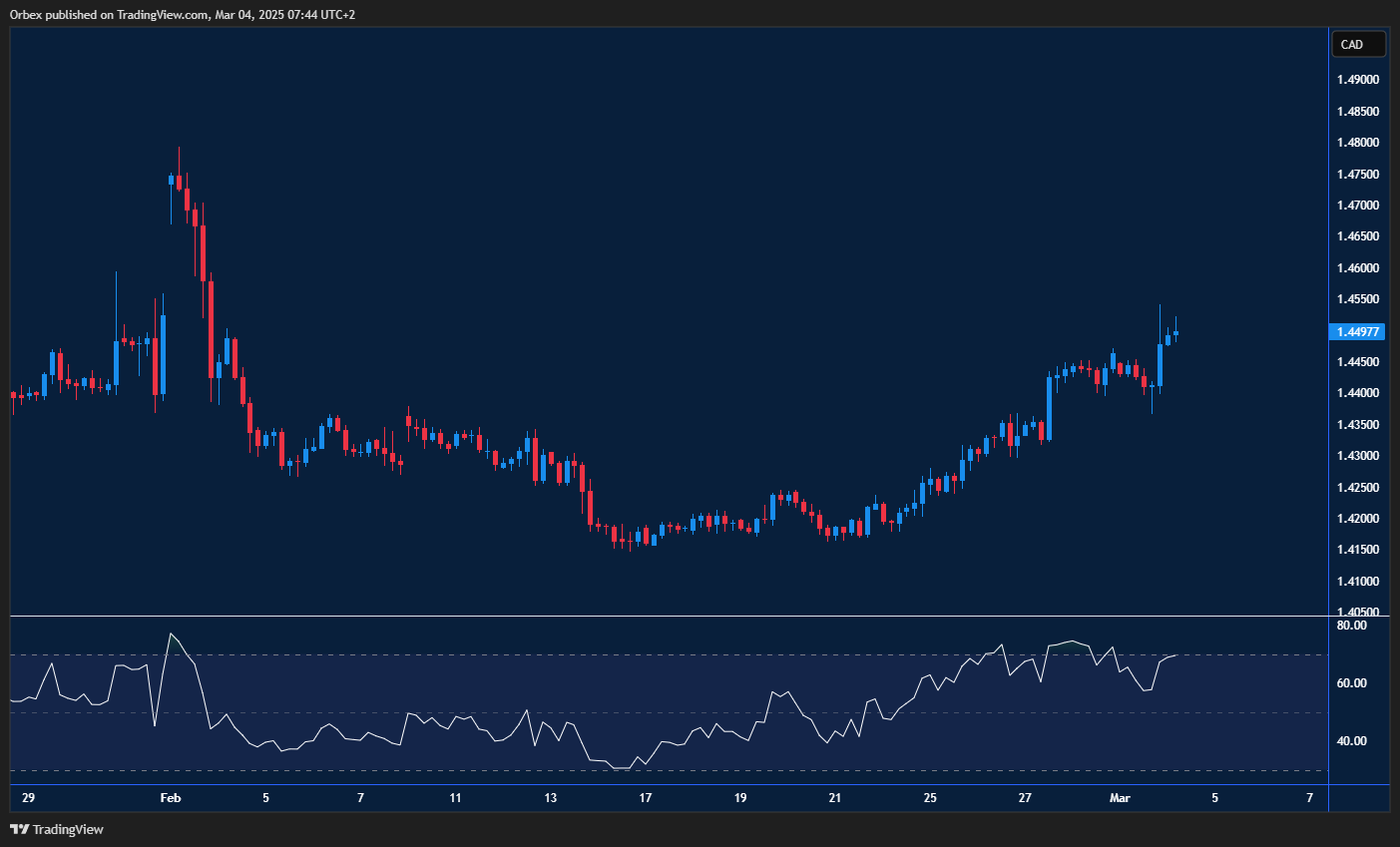Click the Feb label on the time axis
This screenshot has width=1400, height=847.
point(170,798)
